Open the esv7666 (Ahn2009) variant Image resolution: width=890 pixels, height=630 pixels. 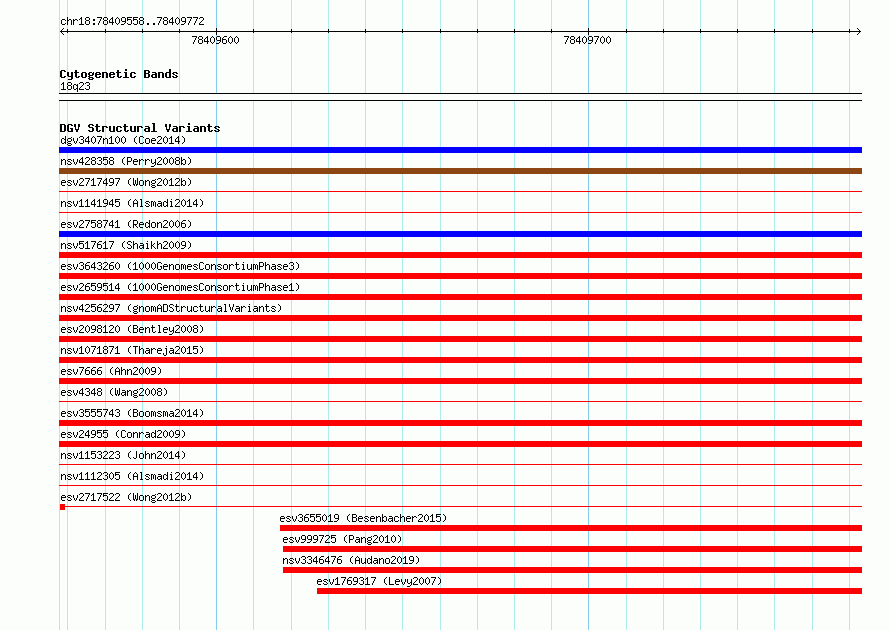111,371
